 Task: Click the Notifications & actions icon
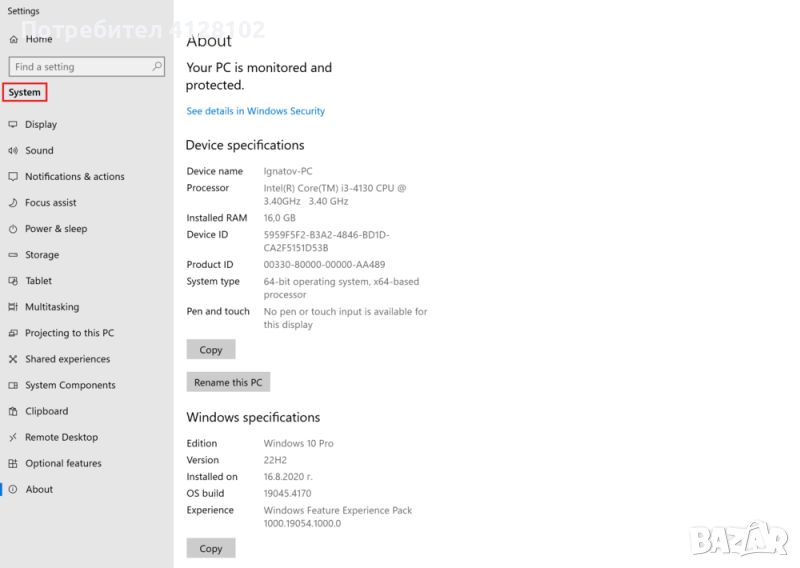pos(13,177)
